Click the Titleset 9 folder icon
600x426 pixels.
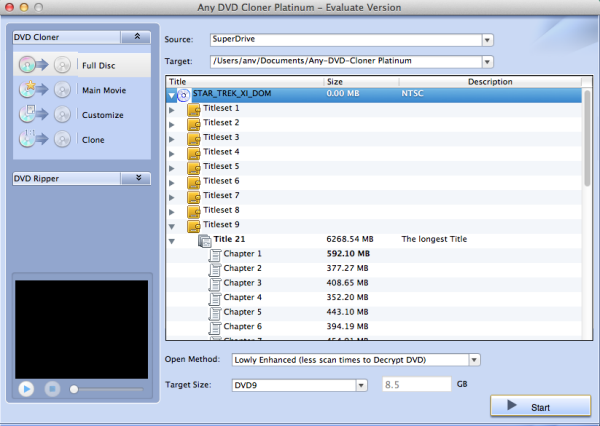[194, 226]
